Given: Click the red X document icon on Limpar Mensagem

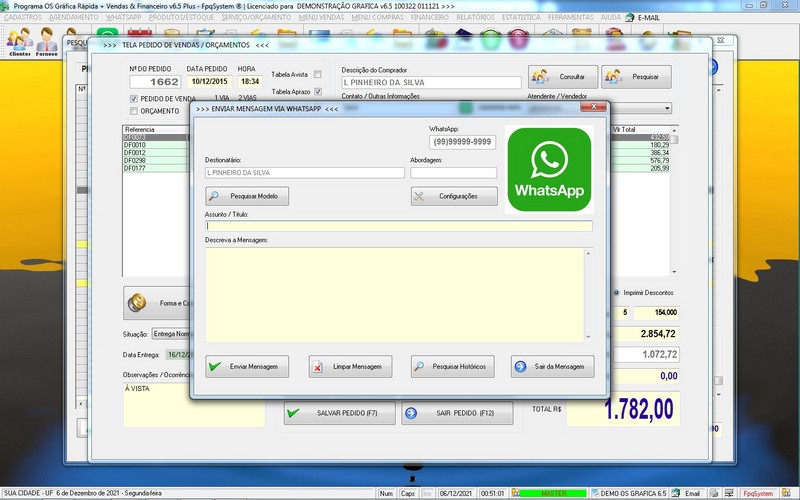Looking at the screenshot, I should pos(317,367).
